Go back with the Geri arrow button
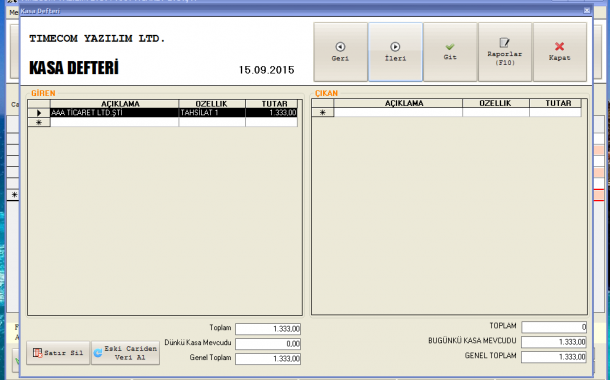 pyautogui.click(x=340, y=52)
